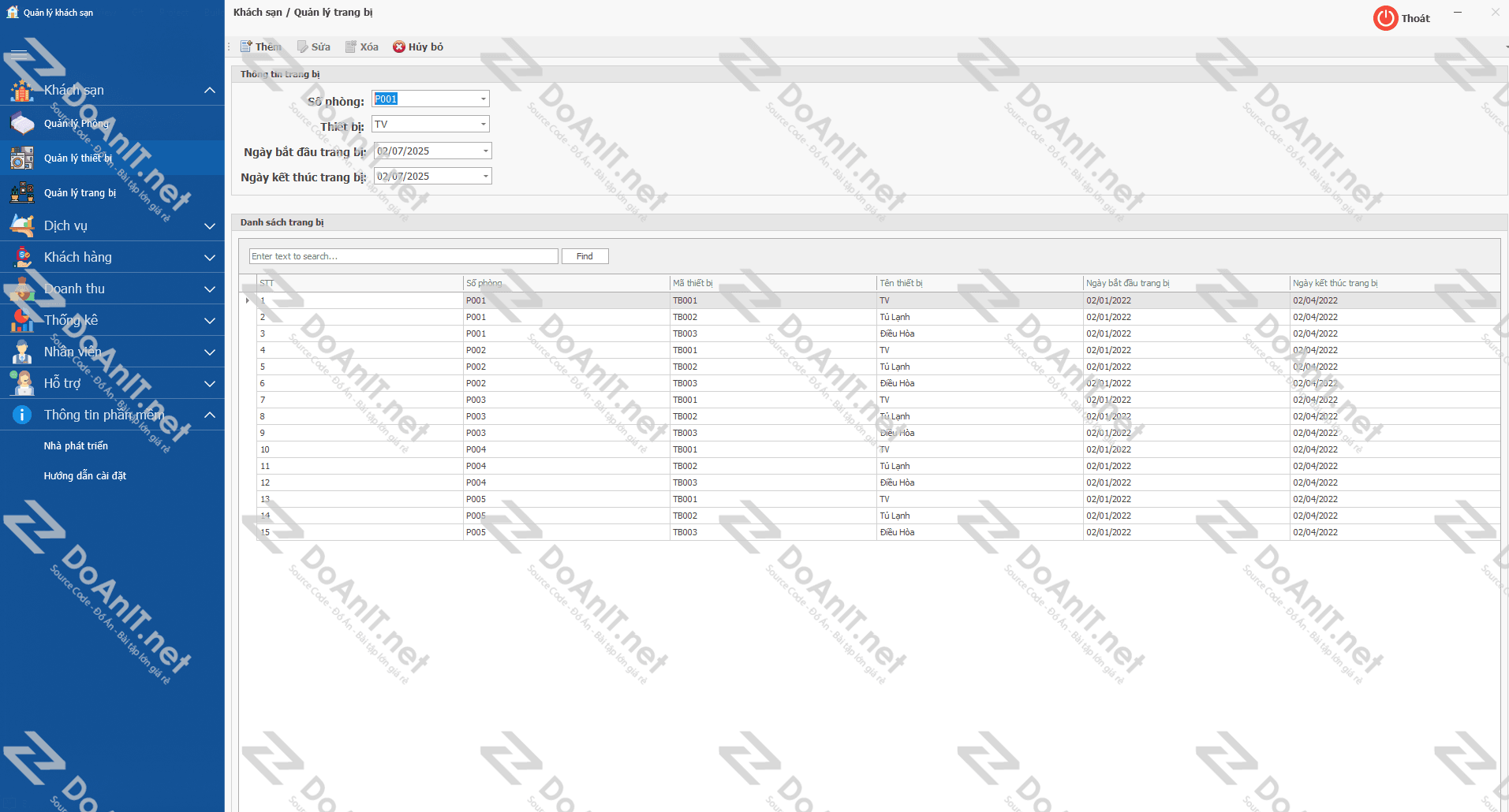The height and width of the screenshot is (812, 1509).
Task: Expand the Hỗ trợ section chevron
Action: point(210,384)
